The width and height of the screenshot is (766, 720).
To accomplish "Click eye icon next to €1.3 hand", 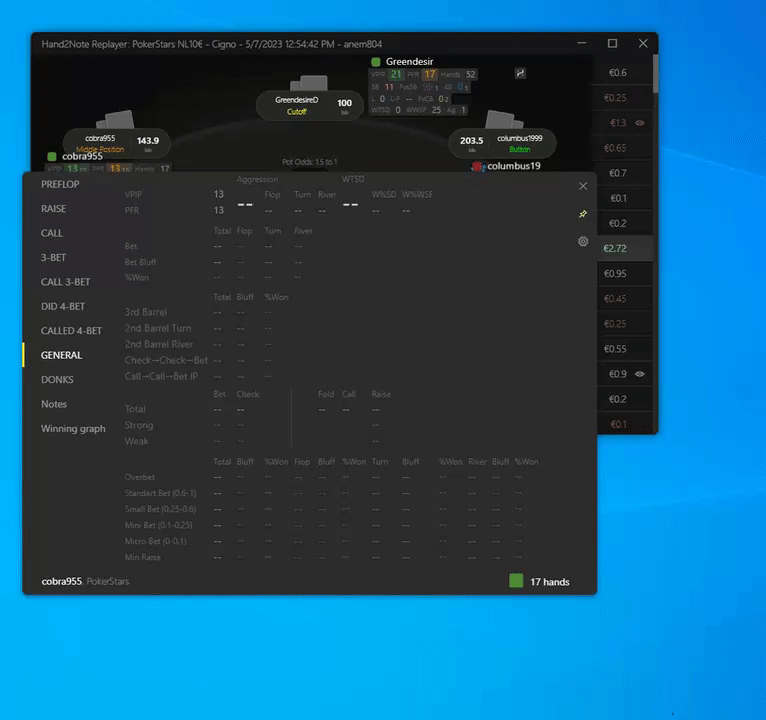I will (639, 123).
